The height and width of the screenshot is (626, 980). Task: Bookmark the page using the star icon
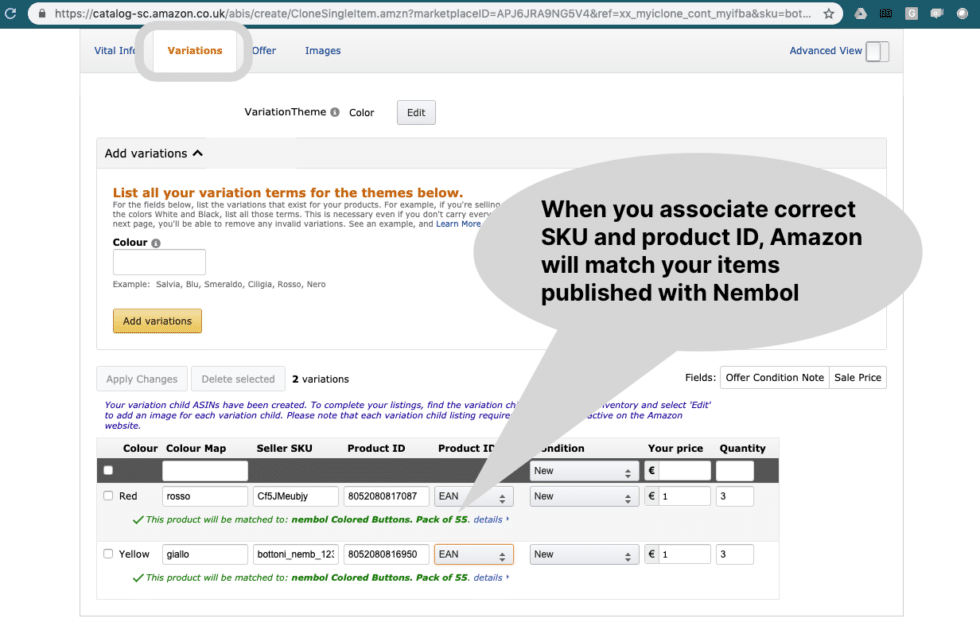click(828, 14)
